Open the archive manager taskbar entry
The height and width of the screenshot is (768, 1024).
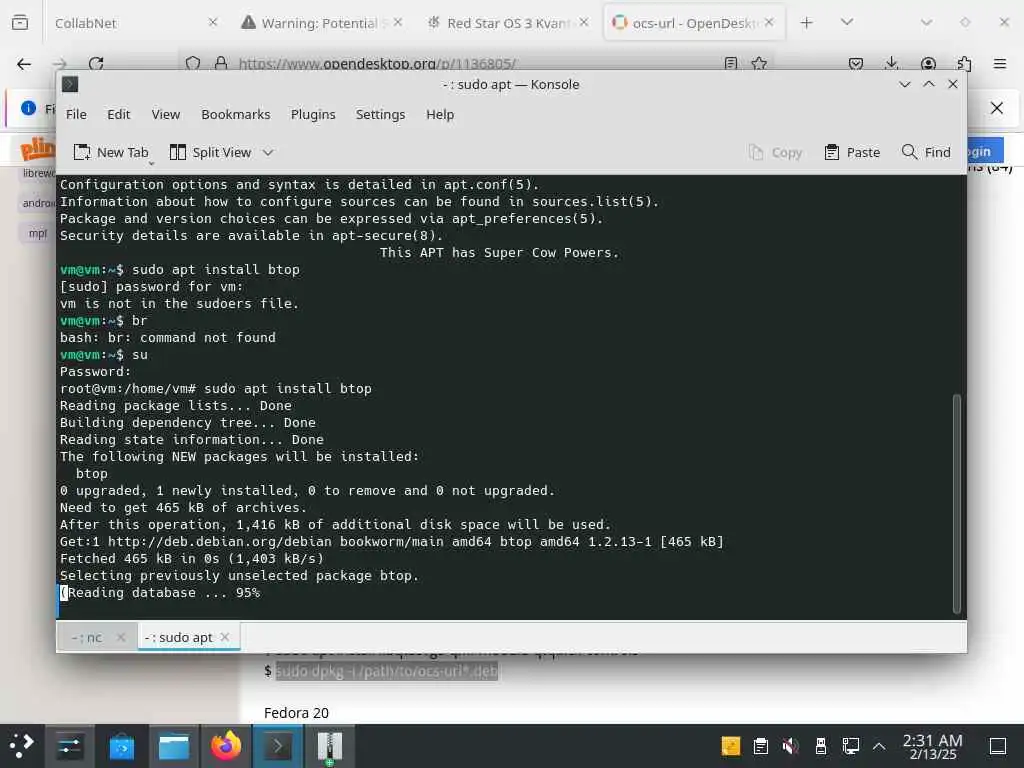pyautogui.click(x=330, y=746)
